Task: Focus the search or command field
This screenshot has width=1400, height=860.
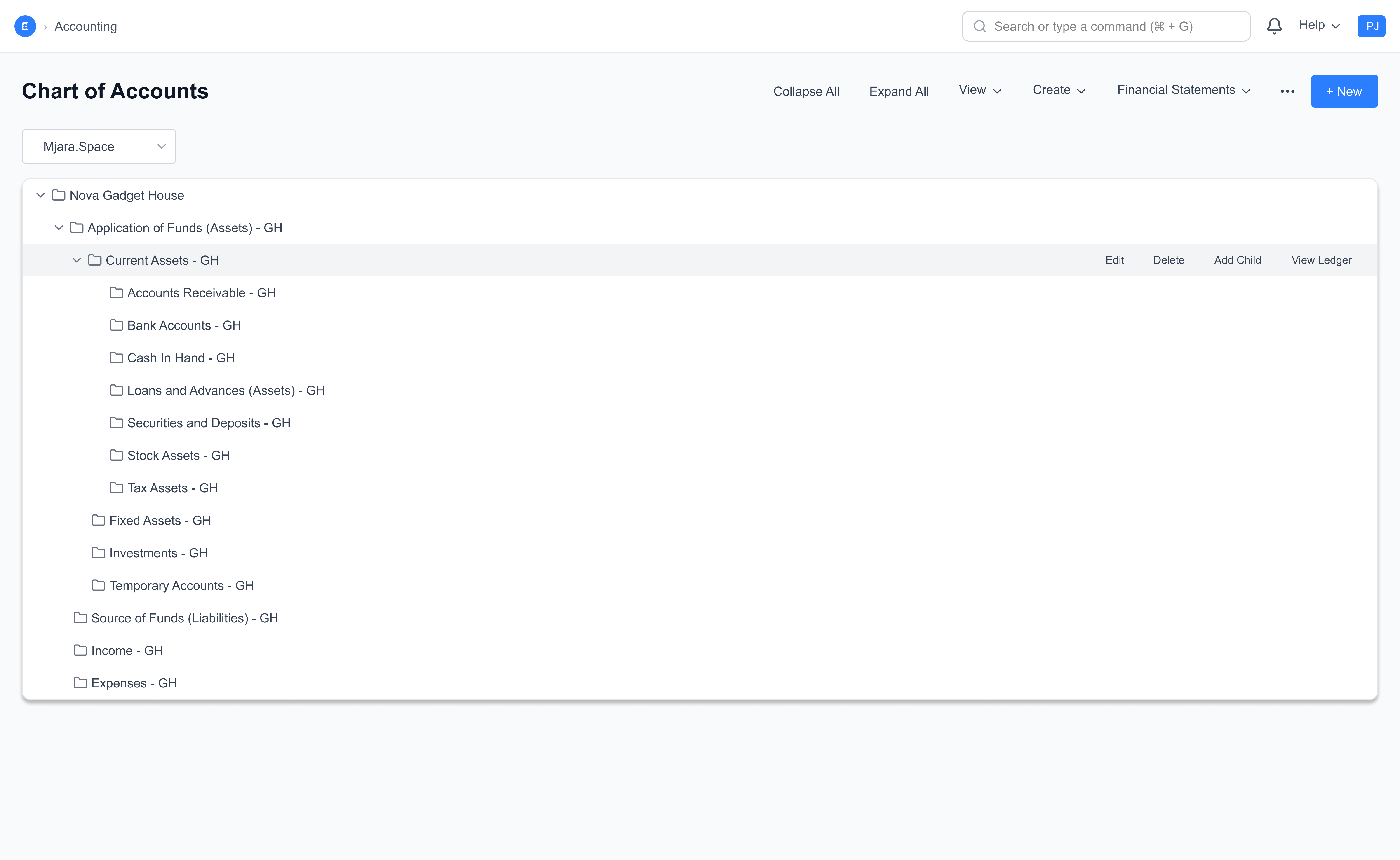Action: point(1106,26)
